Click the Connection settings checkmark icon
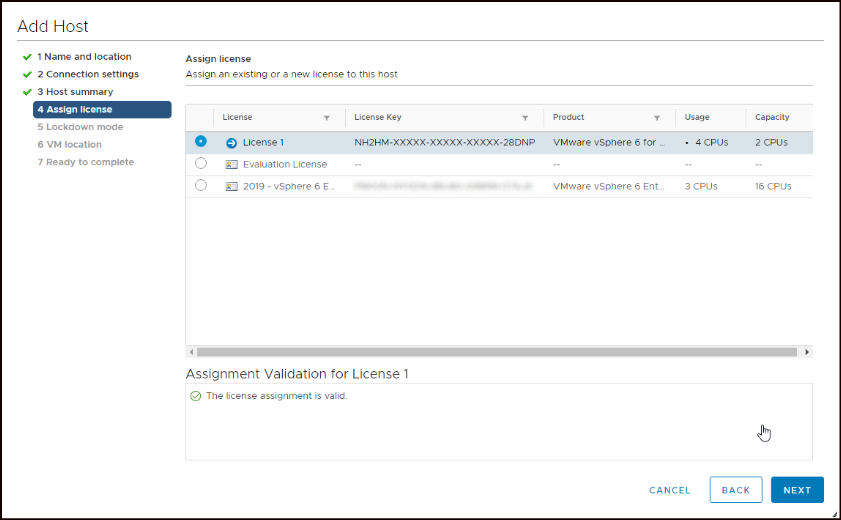Viewport: 841px width, 520px height. (27, 74)
